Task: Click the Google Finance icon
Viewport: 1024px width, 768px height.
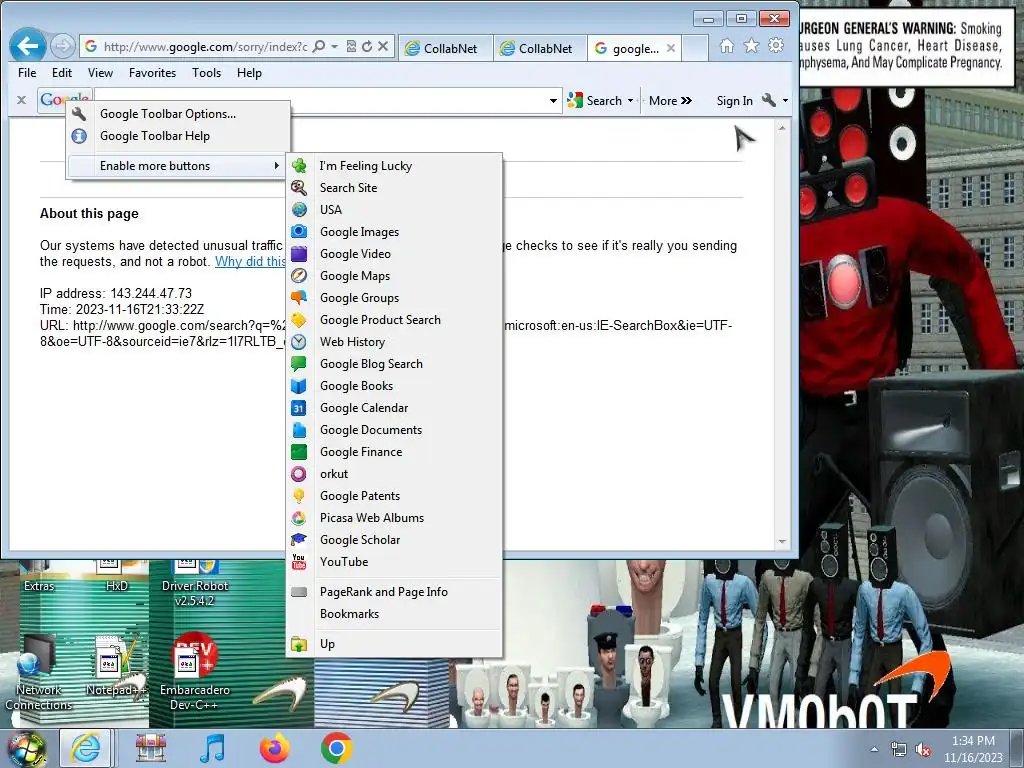Action: coord(299,452)
